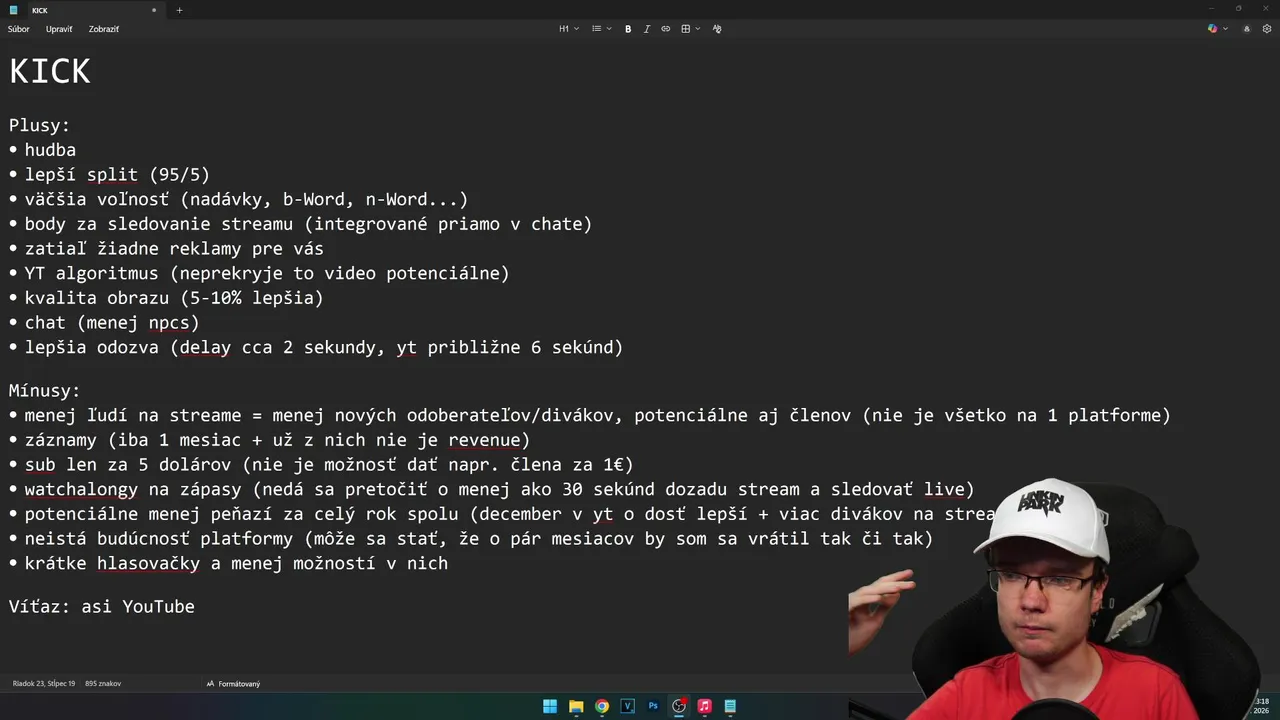Click the bulleted list icon
The height and width of the screenshot is (720, 1280).
click(596, 29)
